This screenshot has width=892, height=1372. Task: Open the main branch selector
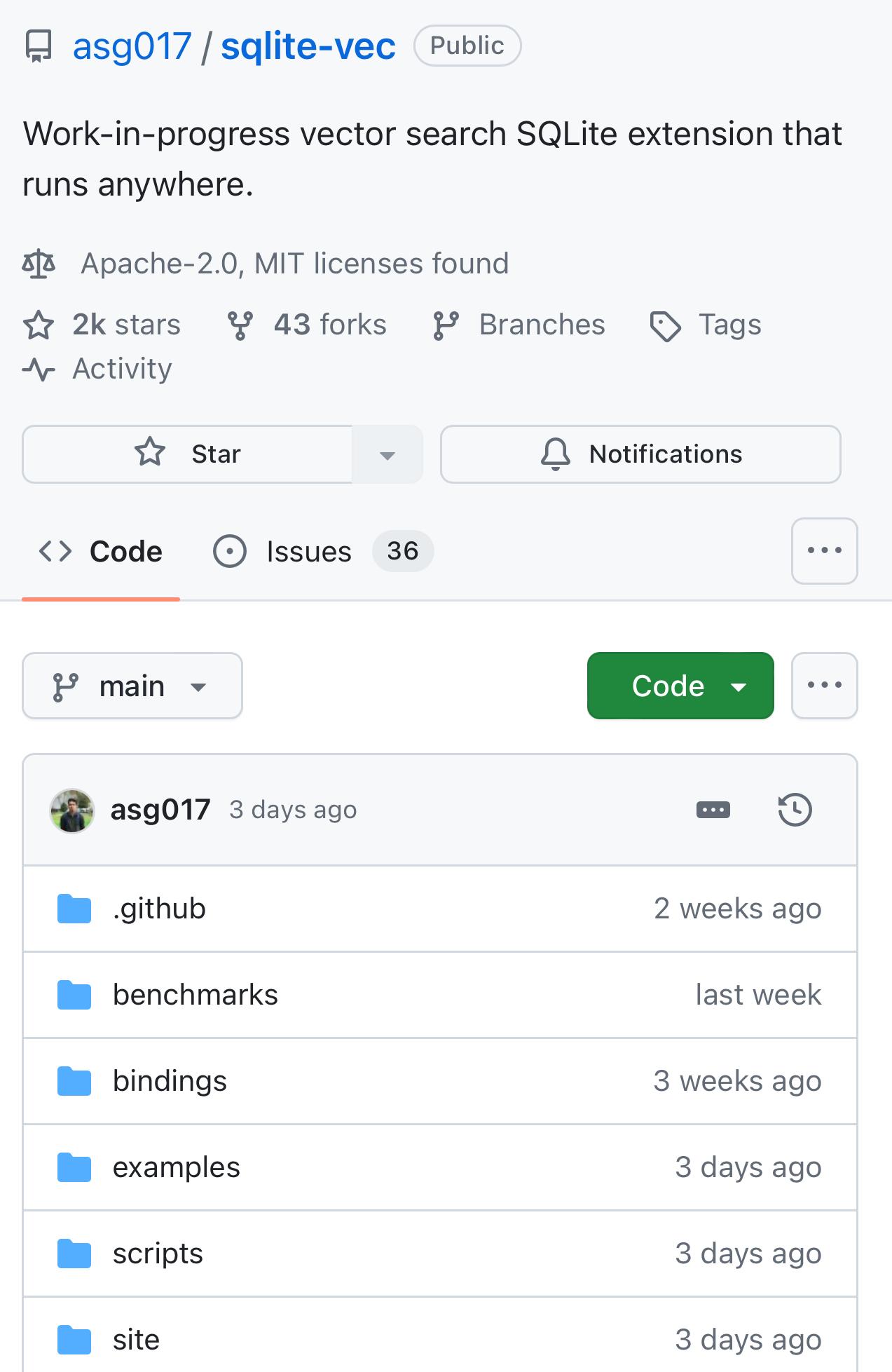click(132, 686)
